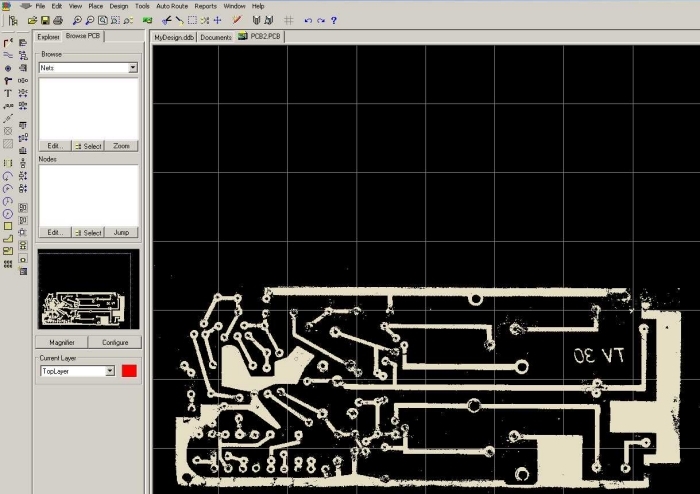
Task: Select the Place String text tool
Action: (x=8, y=93)
